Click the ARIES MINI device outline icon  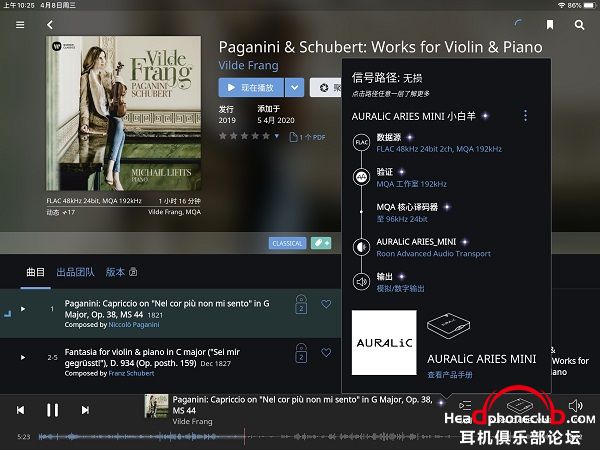(x=448, y=326)
